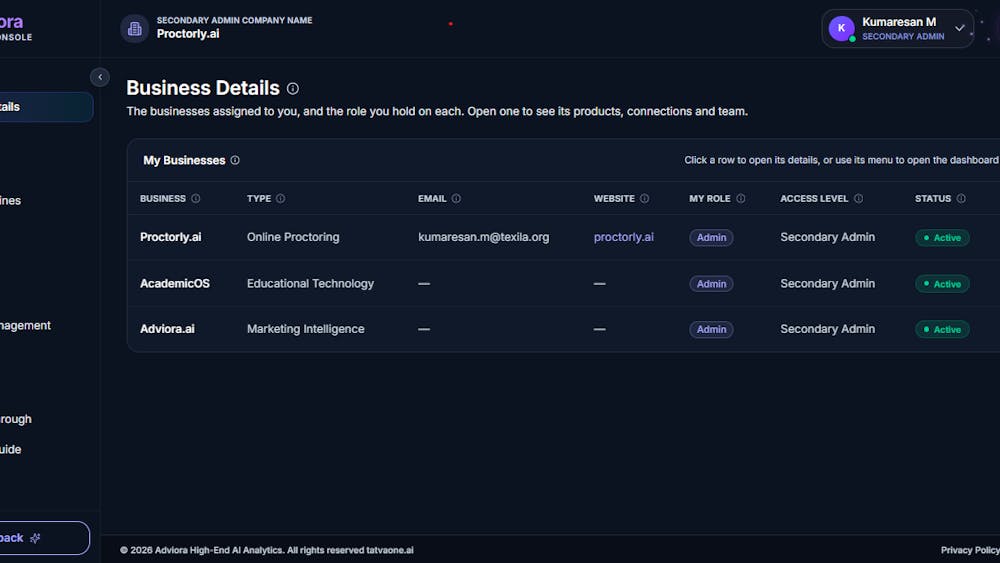Open the sidebar item ending in 'uide'

point(11,450)
